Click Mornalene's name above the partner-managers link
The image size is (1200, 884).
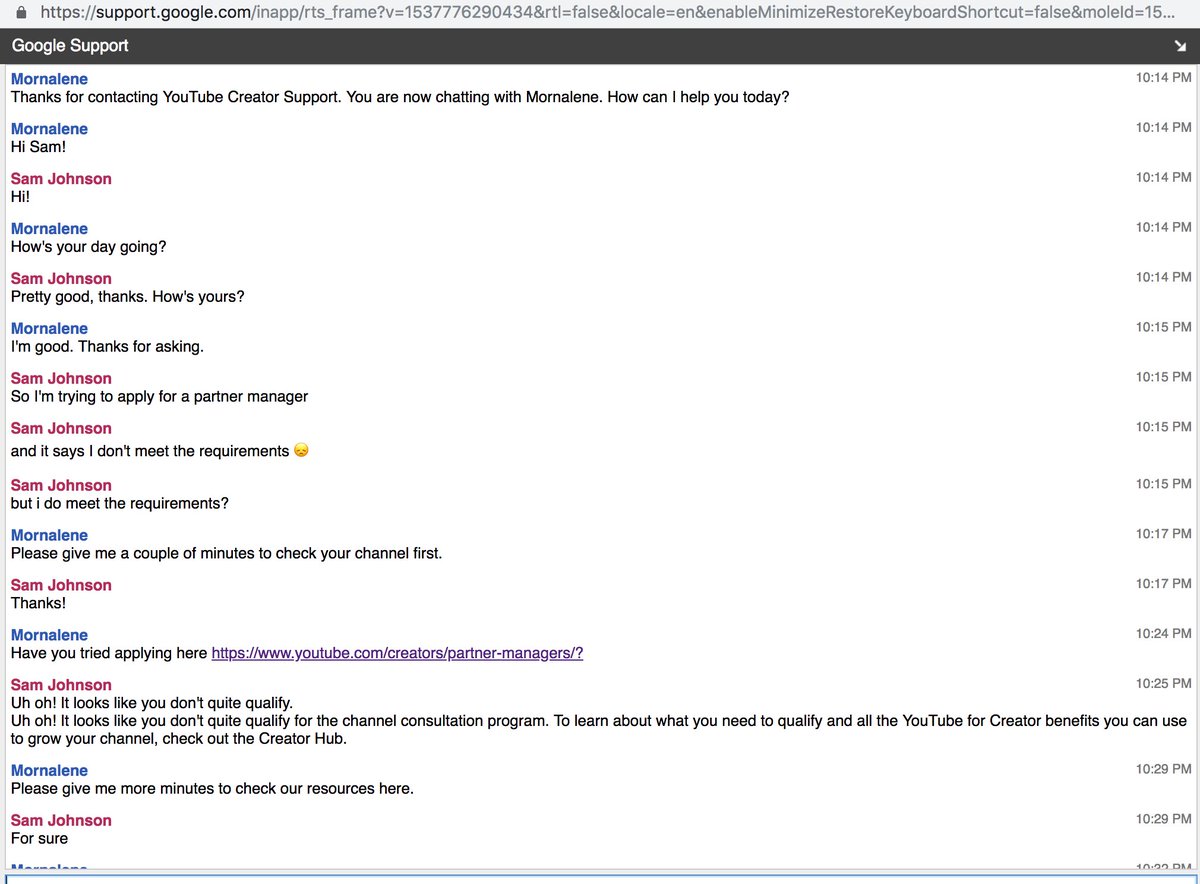pyautogui.click(x=49, y=635)
